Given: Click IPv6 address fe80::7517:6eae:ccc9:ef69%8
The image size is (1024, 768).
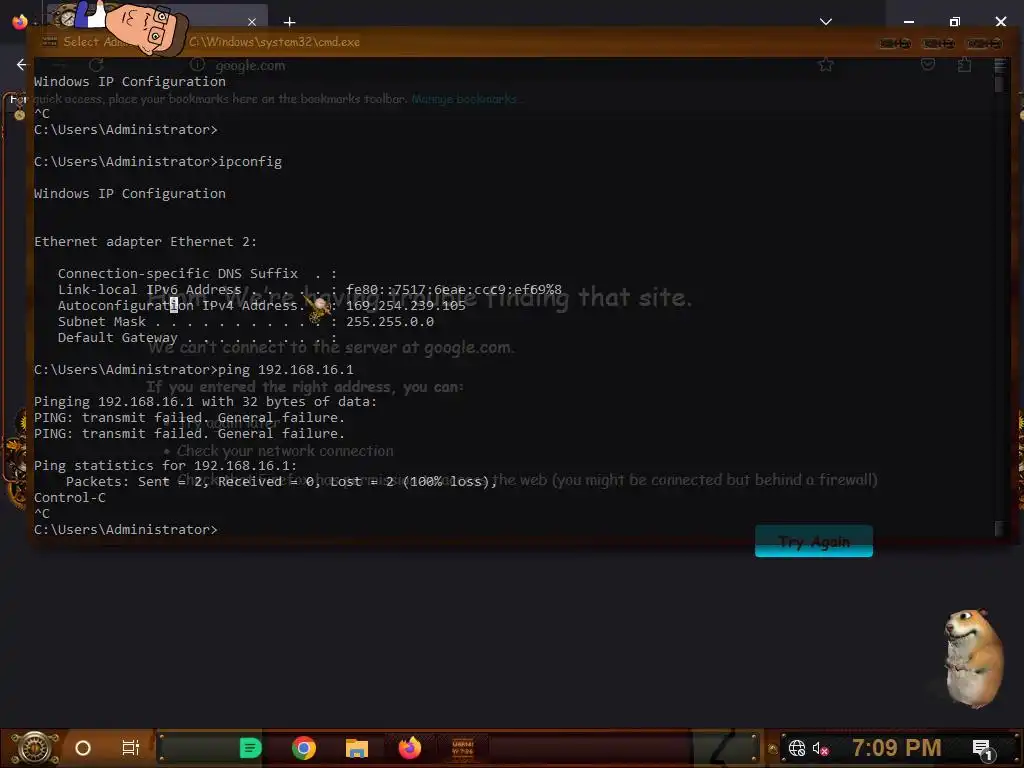Looking at the screenshot, I should click(x=454, y=289).
